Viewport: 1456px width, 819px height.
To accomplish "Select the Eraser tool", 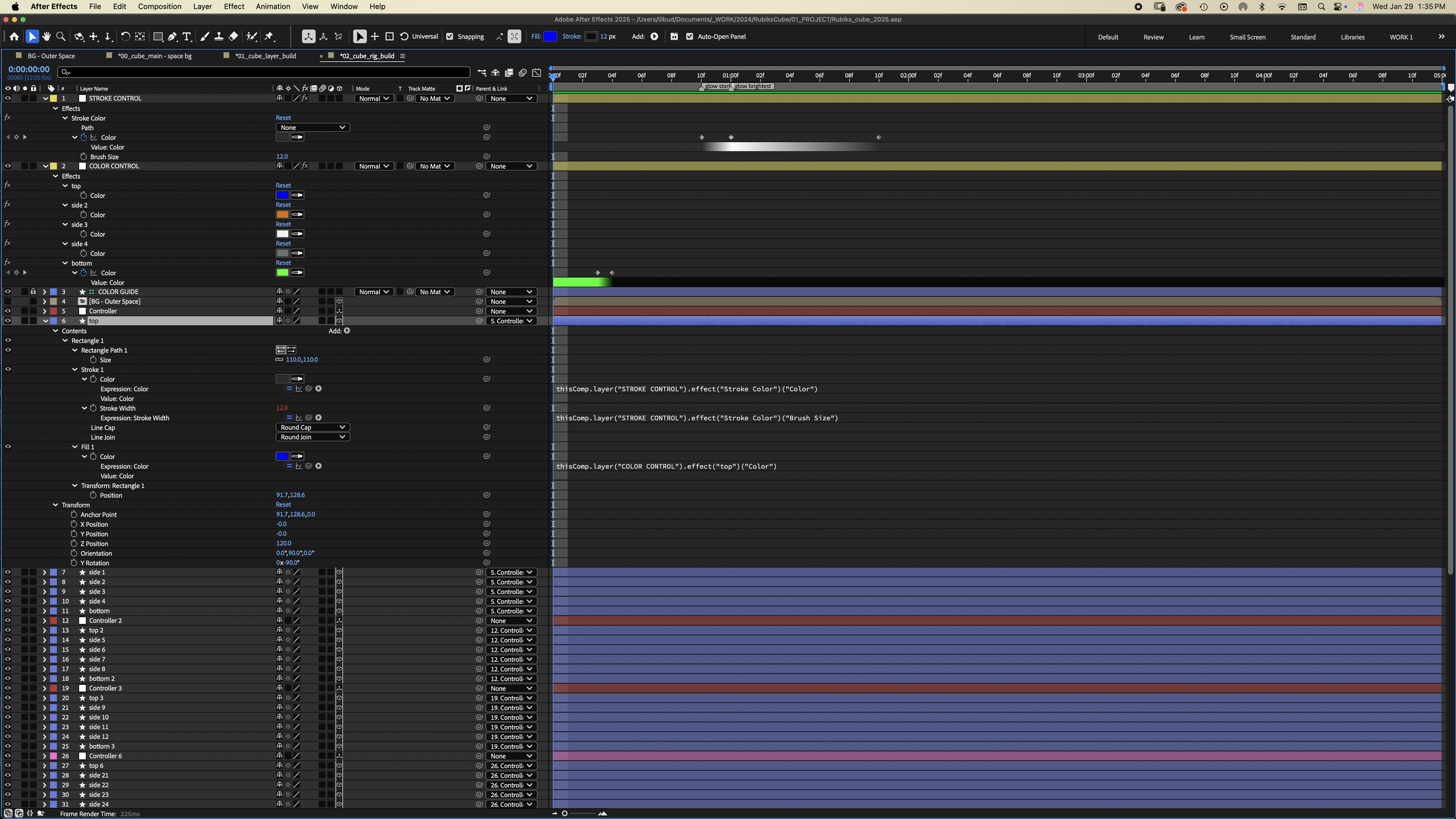I will tap(234, 37).
